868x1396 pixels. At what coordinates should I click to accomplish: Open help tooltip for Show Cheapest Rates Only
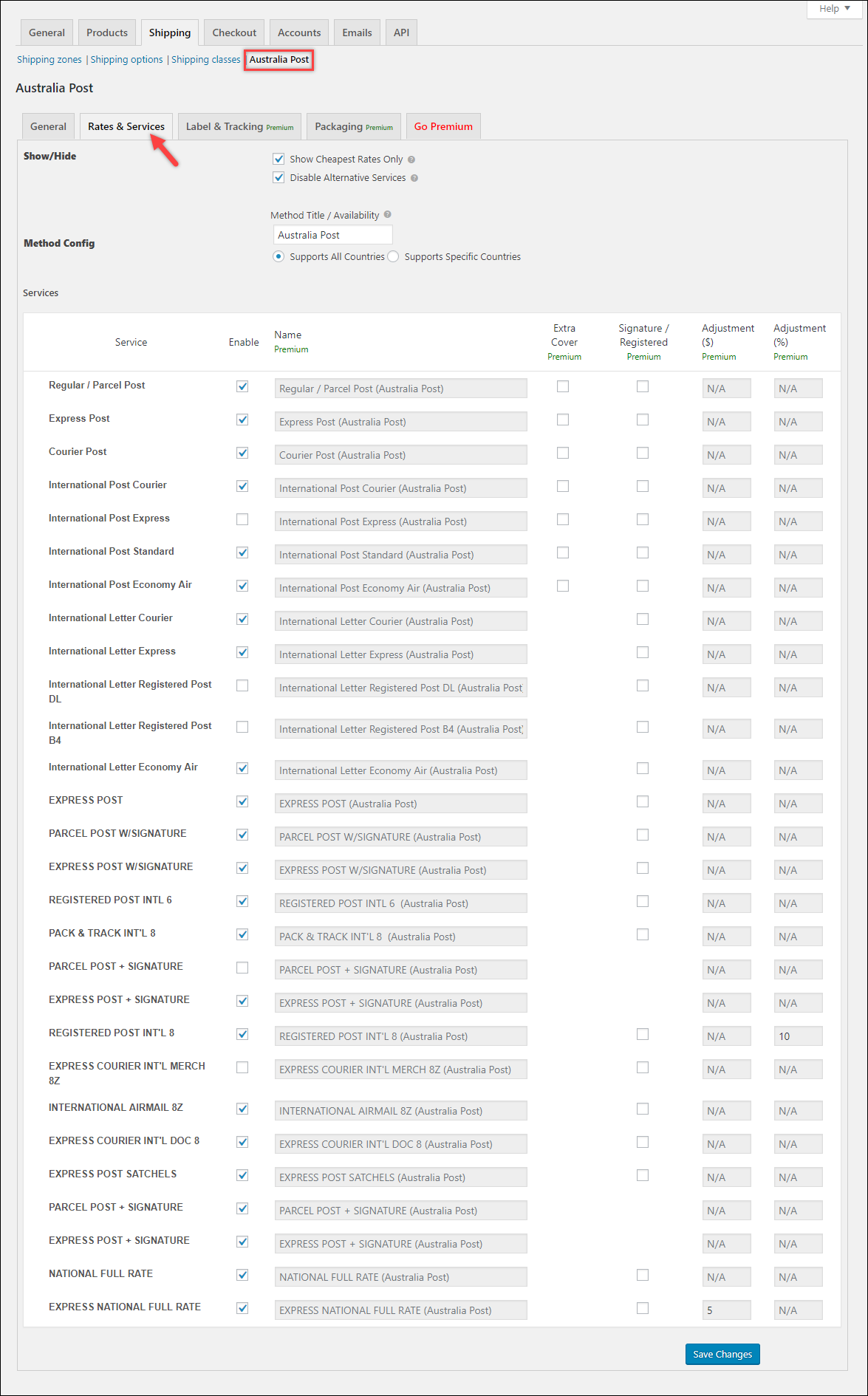[411, 160]
